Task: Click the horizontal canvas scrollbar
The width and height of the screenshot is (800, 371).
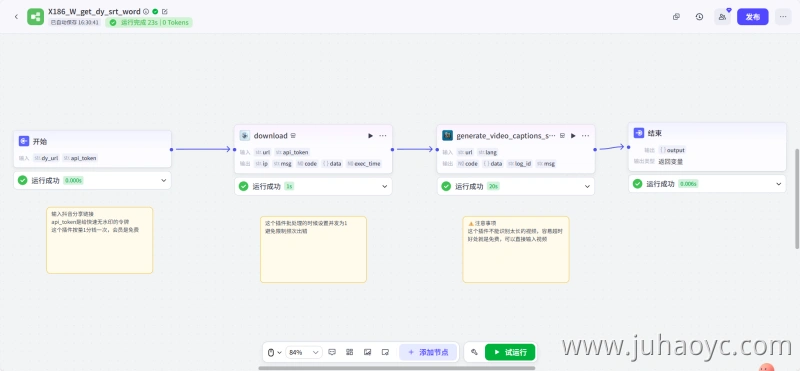Action: click(x=396, y=367)
